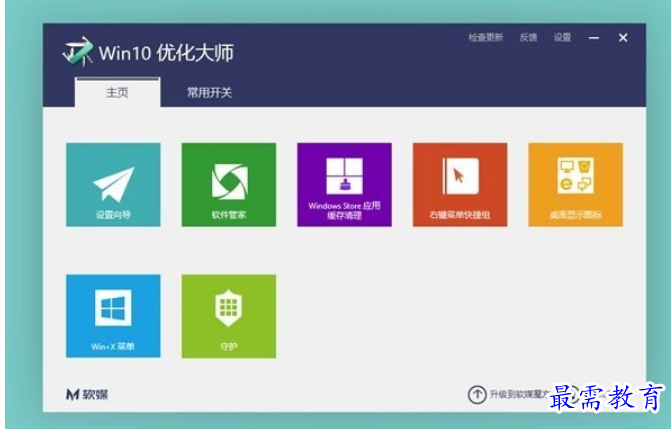Screen dimensions: 671x429
Task: Open Windows Store 应用缓存清理 tile
Action: (344, 185)
